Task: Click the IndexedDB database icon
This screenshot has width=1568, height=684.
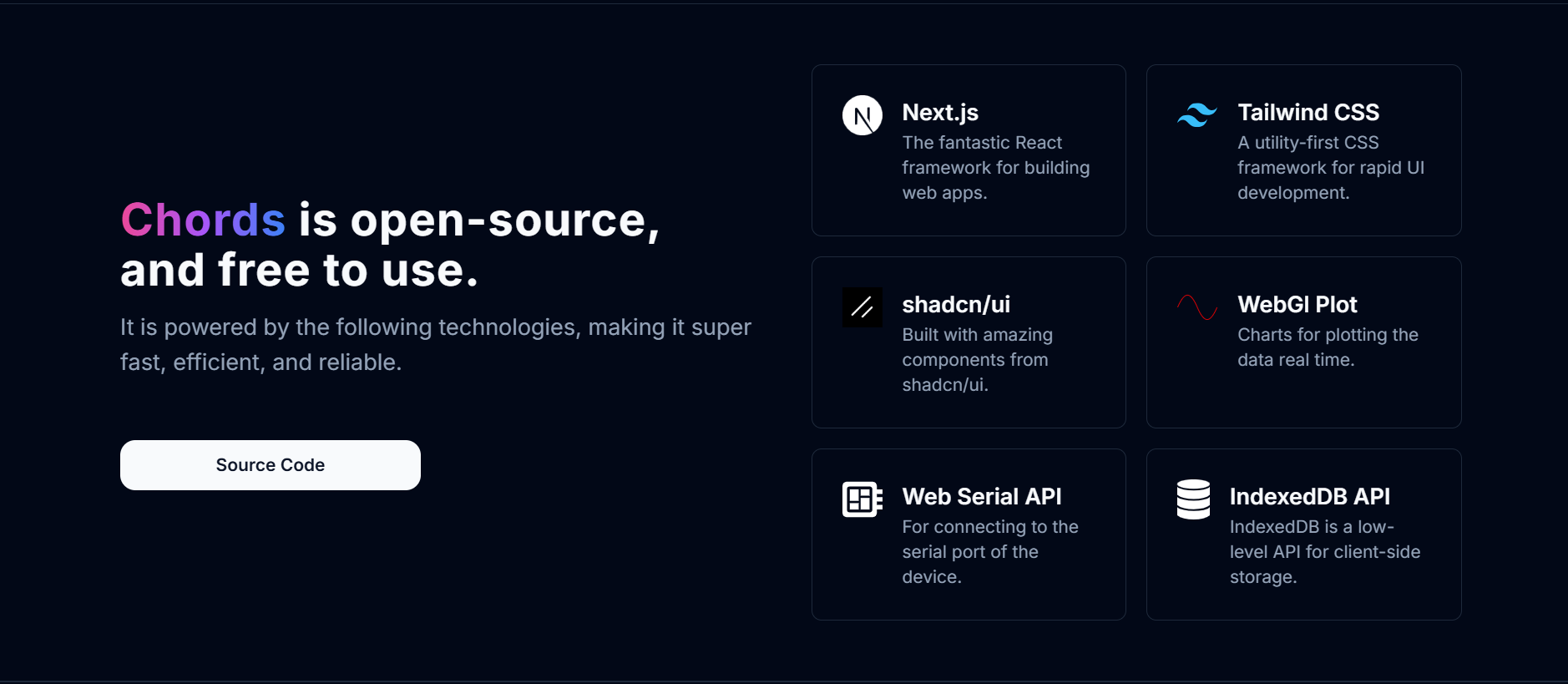Action: (x=1192, y=498)
